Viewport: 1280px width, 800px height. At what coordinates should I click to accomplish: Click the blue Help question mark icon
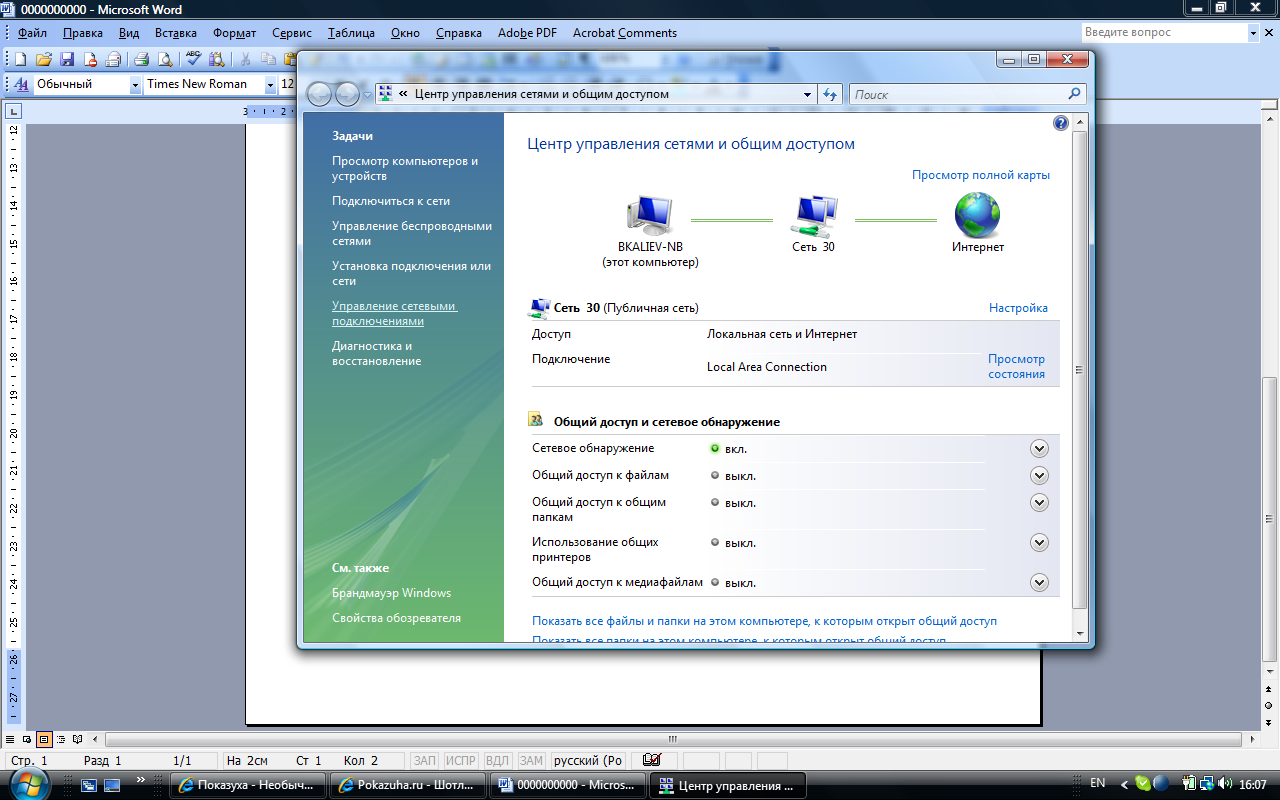[x=1061, y=123]
